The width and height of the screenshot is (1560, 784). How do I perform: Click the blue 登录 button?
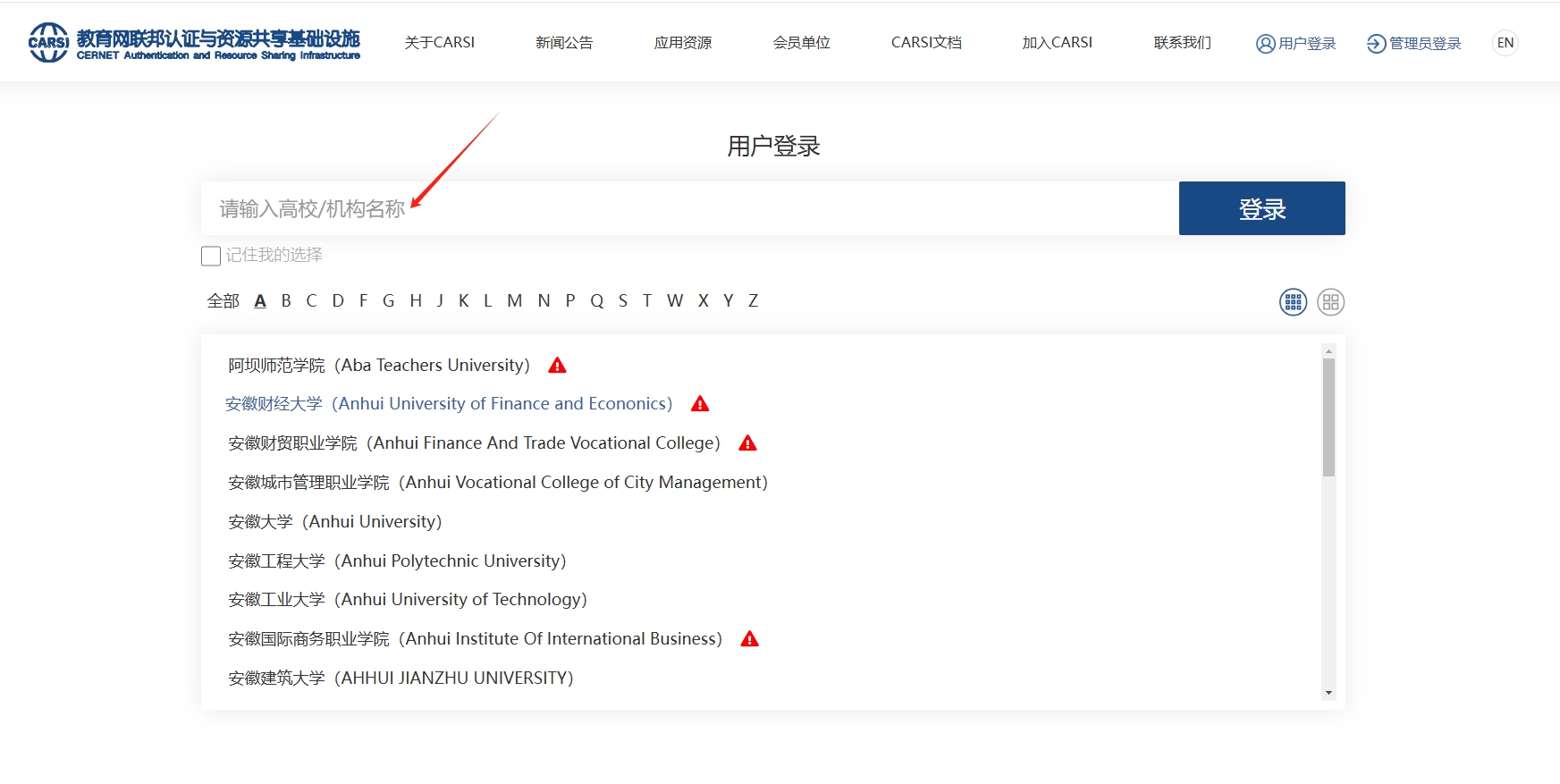(x=1262, y=208)
